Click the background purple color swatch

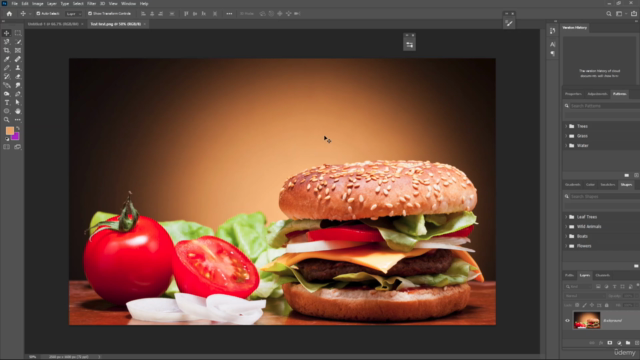tap(16, 137)
